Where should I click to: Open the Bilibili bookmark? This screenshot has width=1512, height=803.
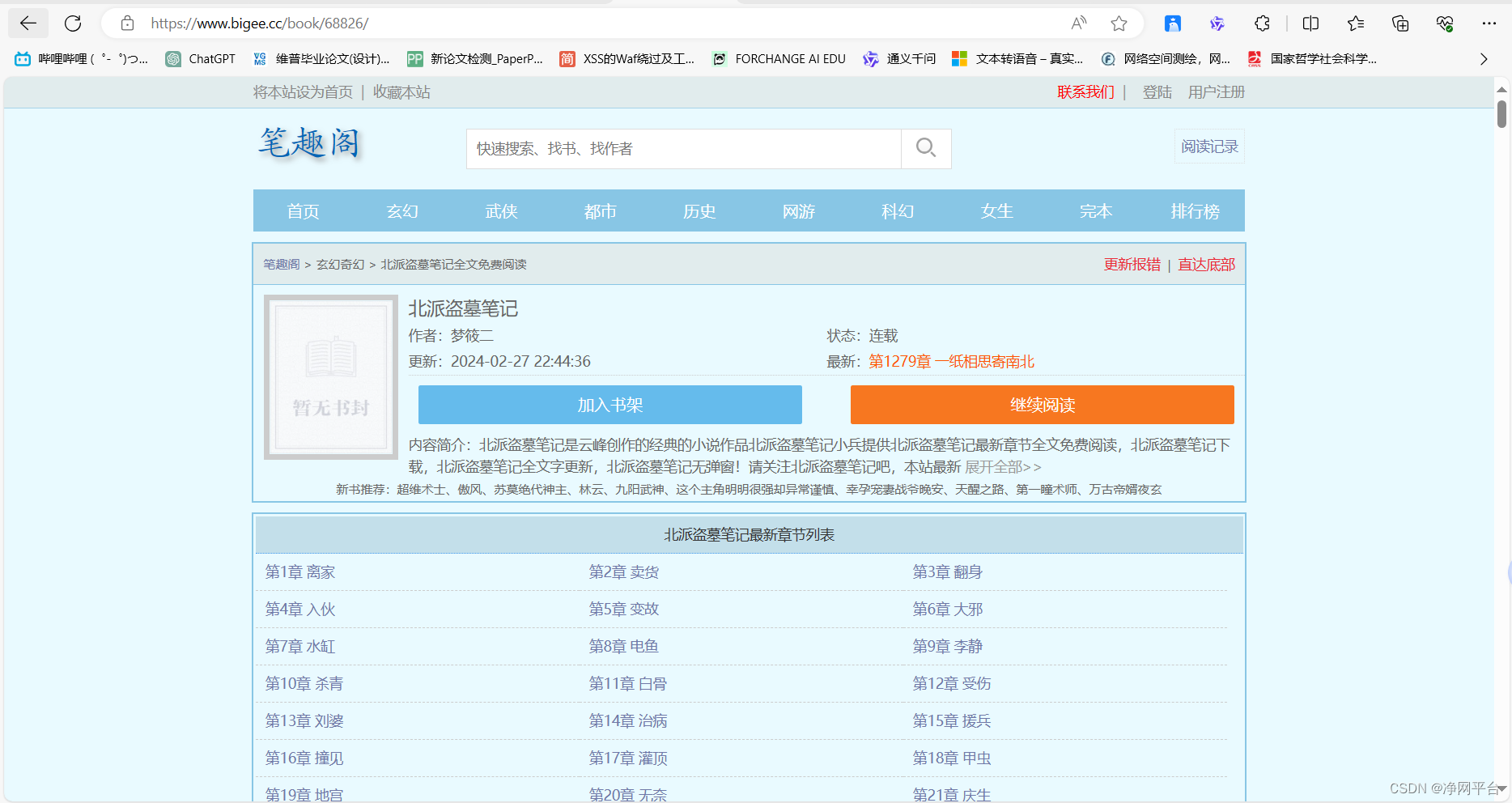pyautogui.click(x=82, y=59)
